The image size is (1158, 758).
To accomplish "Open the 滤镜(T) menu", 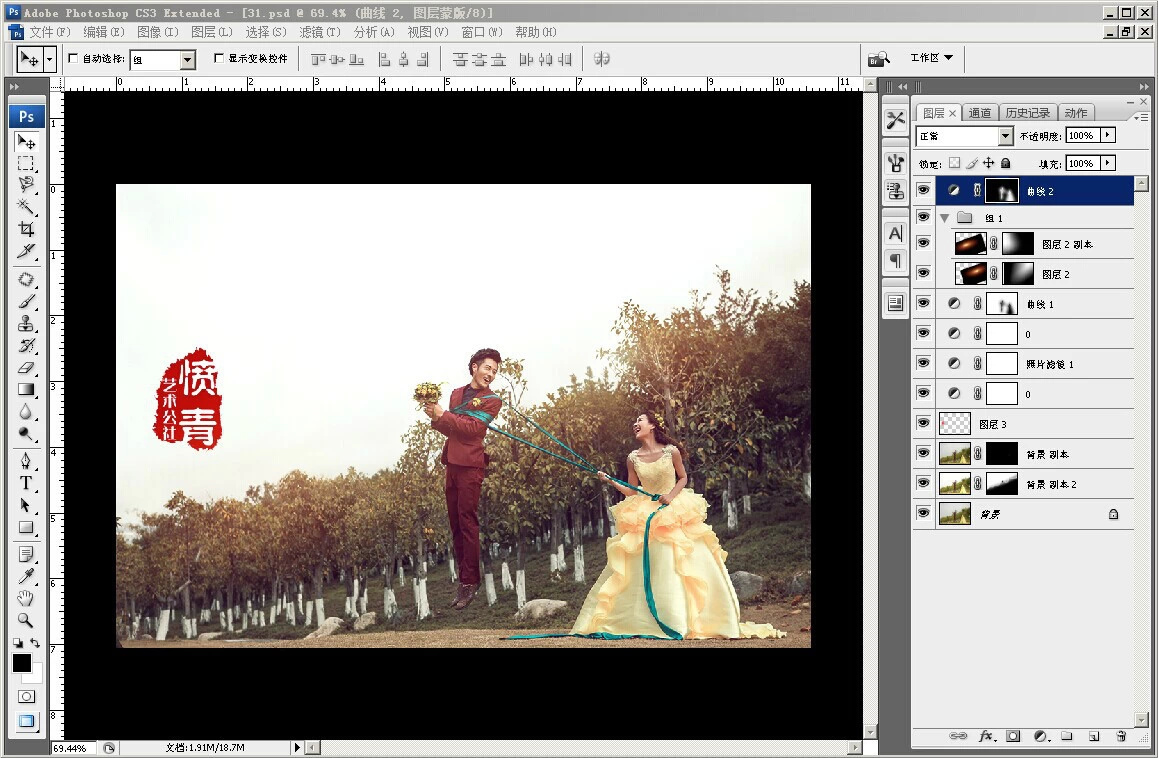I will point(320,32).
